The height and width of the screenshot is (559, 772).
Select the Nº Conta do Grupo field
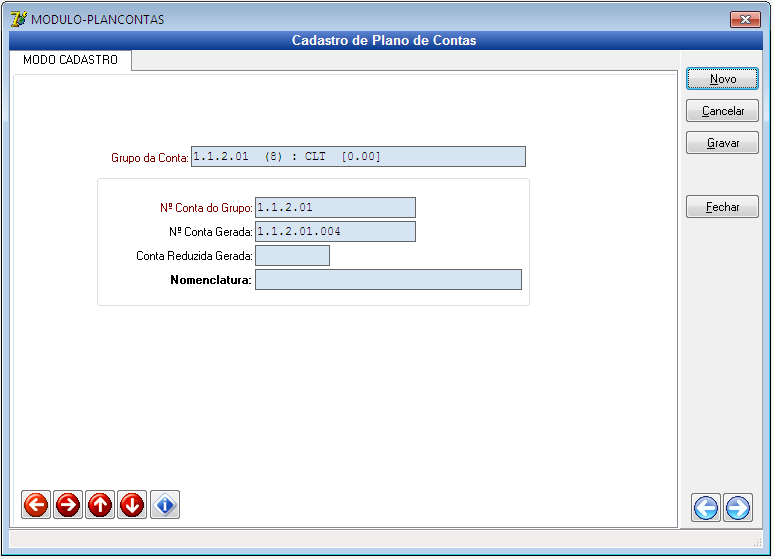[x=335, y=207]
